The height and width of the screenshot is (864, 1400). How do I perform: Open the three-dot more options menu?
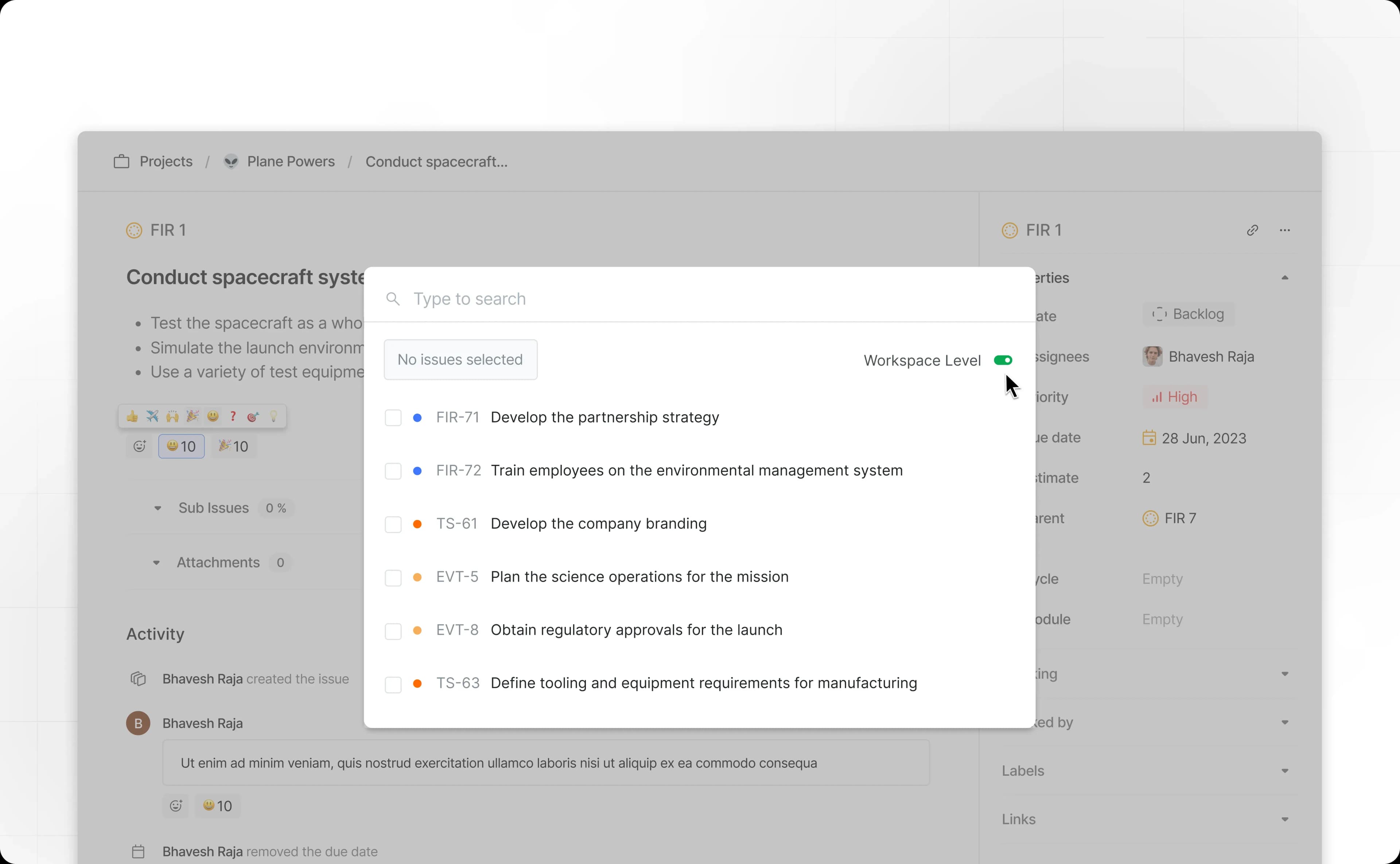click(x=1284, y=230)
